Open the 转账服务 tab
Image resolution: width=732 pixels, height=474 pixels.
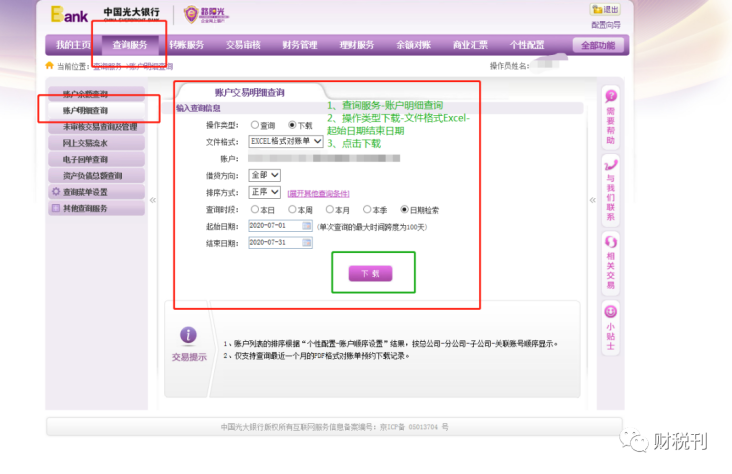186,45
